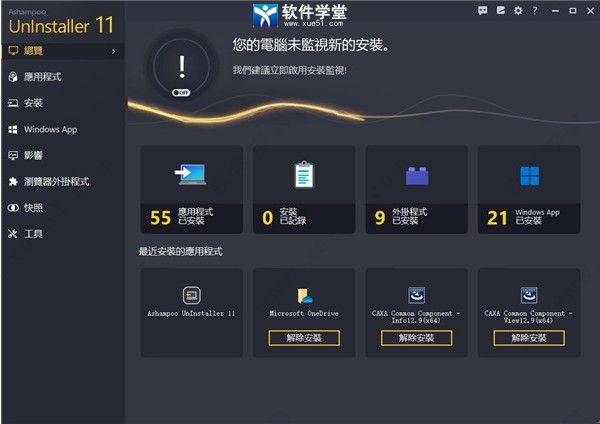Open the 安裝 sidebar section

[x=63, y=103]
